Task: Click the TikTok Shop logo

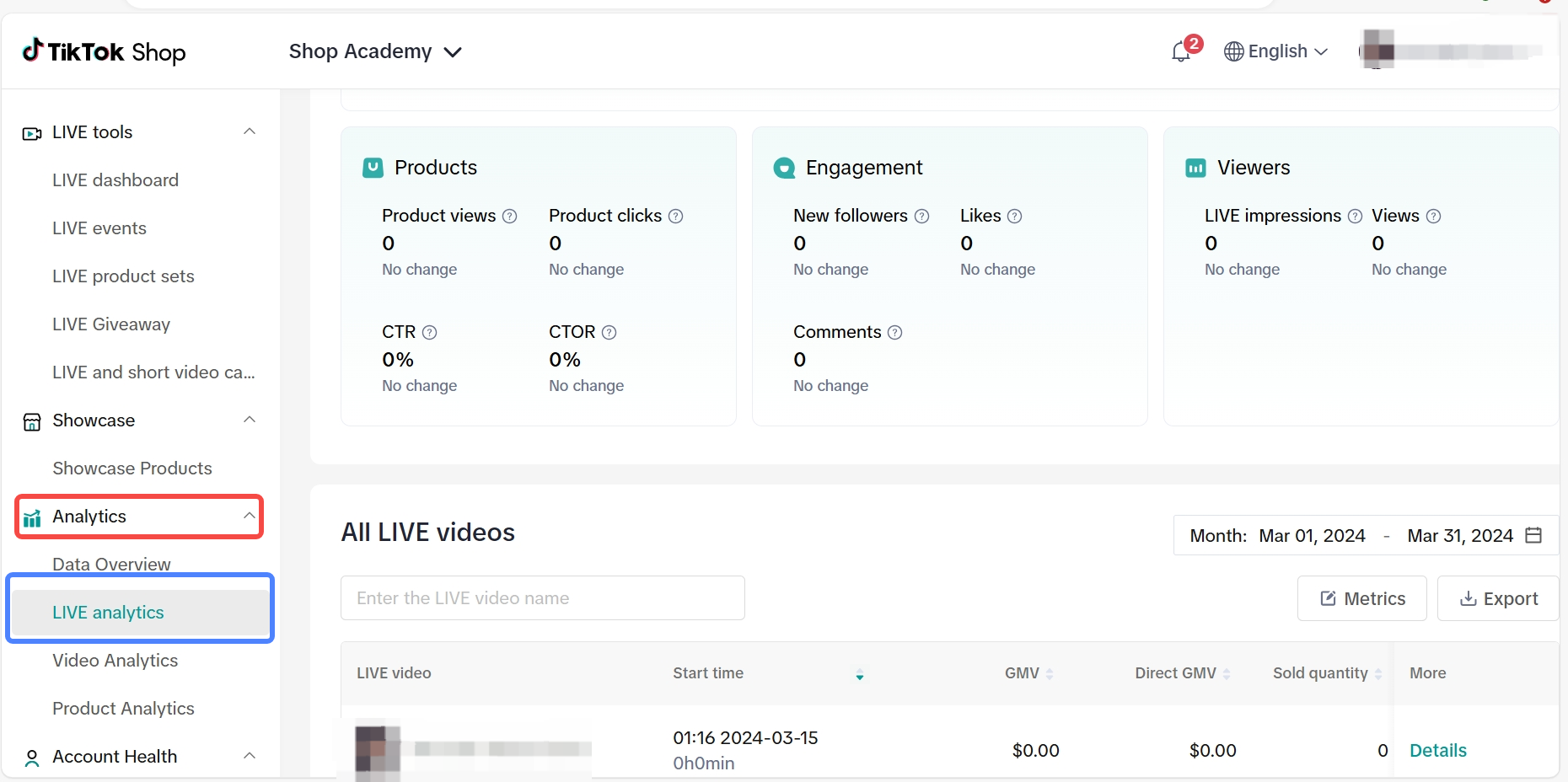Action: pyautogui.click(x=104, y=52)
